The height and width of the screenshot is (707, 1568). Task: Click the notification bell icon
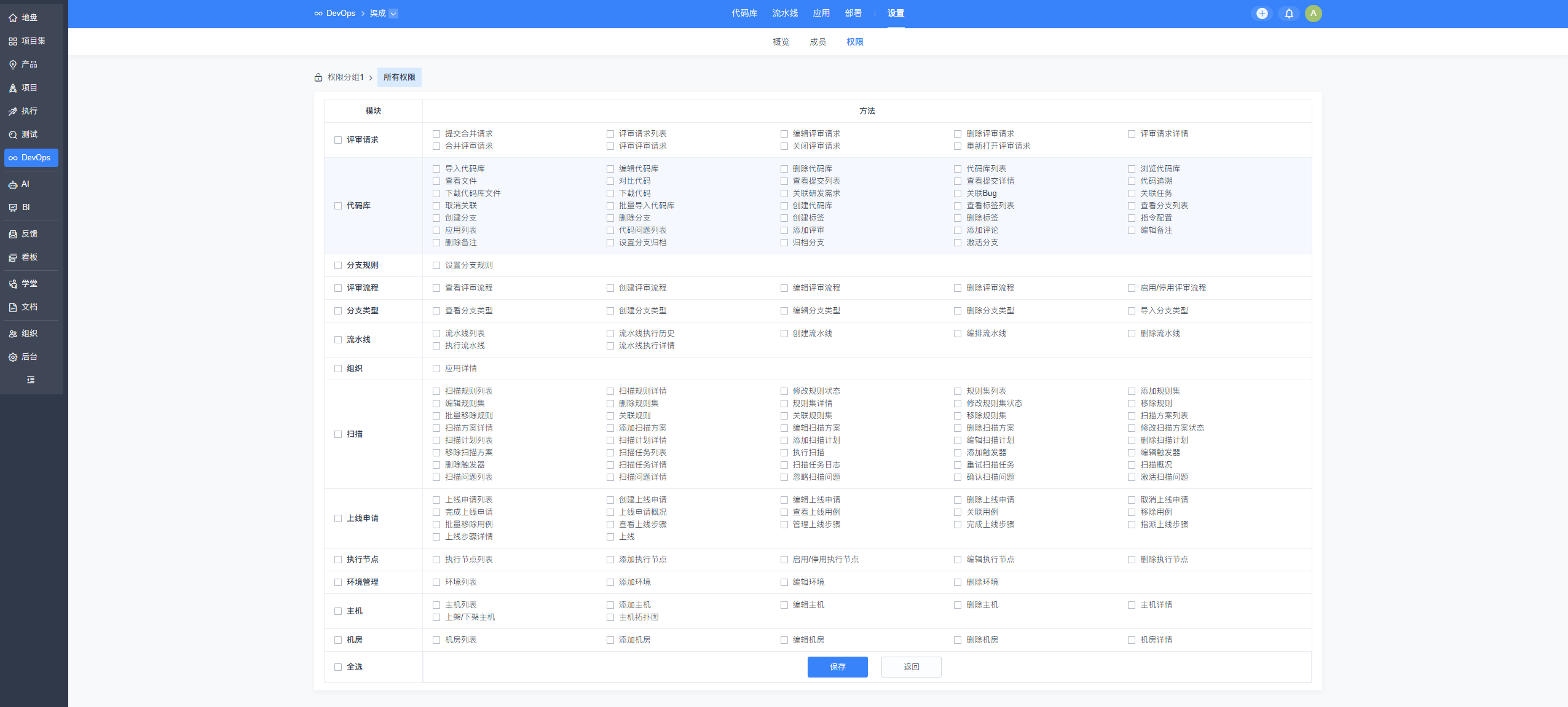pos(1289,14)
